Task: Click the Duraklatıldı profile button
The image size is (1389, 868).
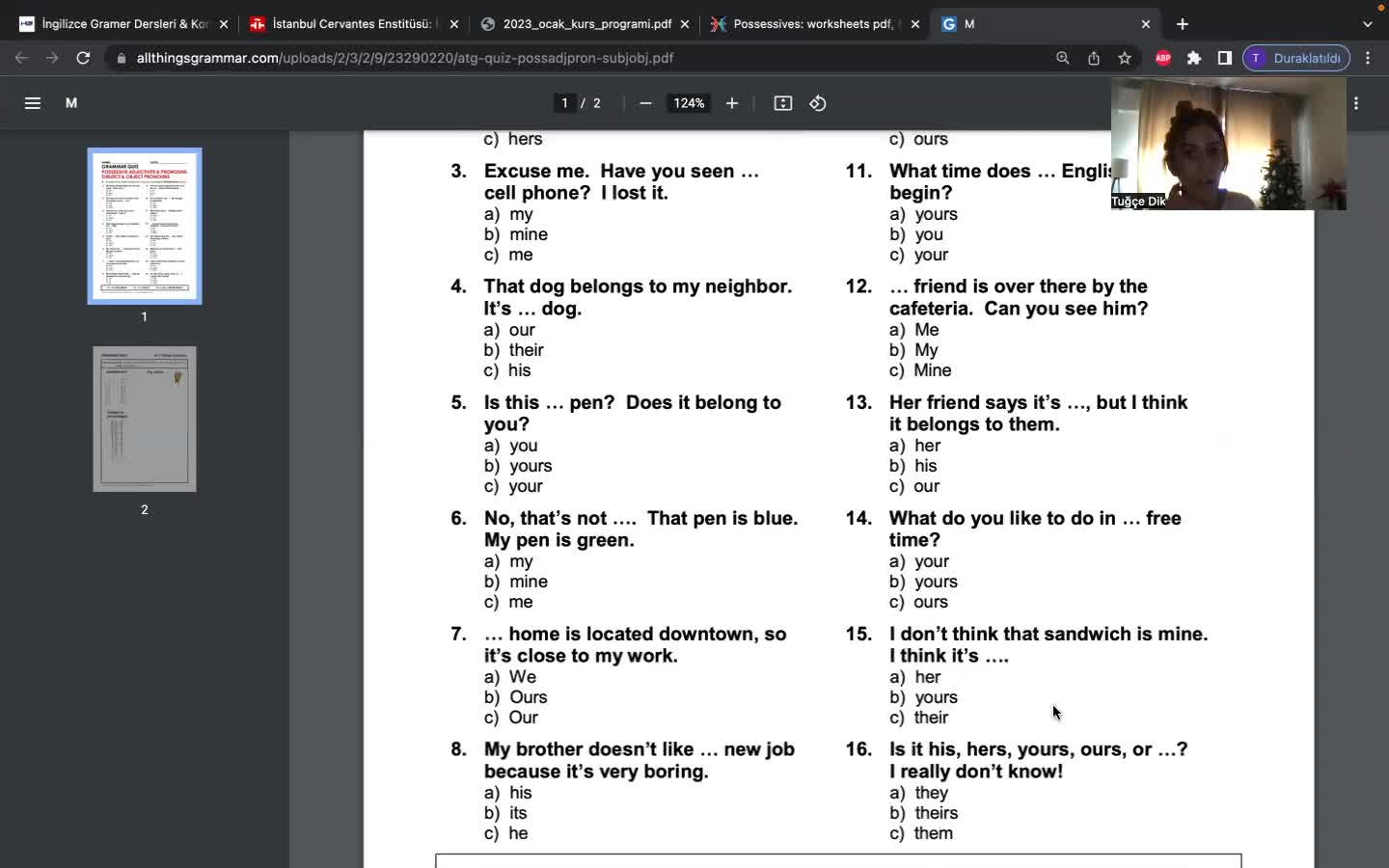Action: (1296, 58)
